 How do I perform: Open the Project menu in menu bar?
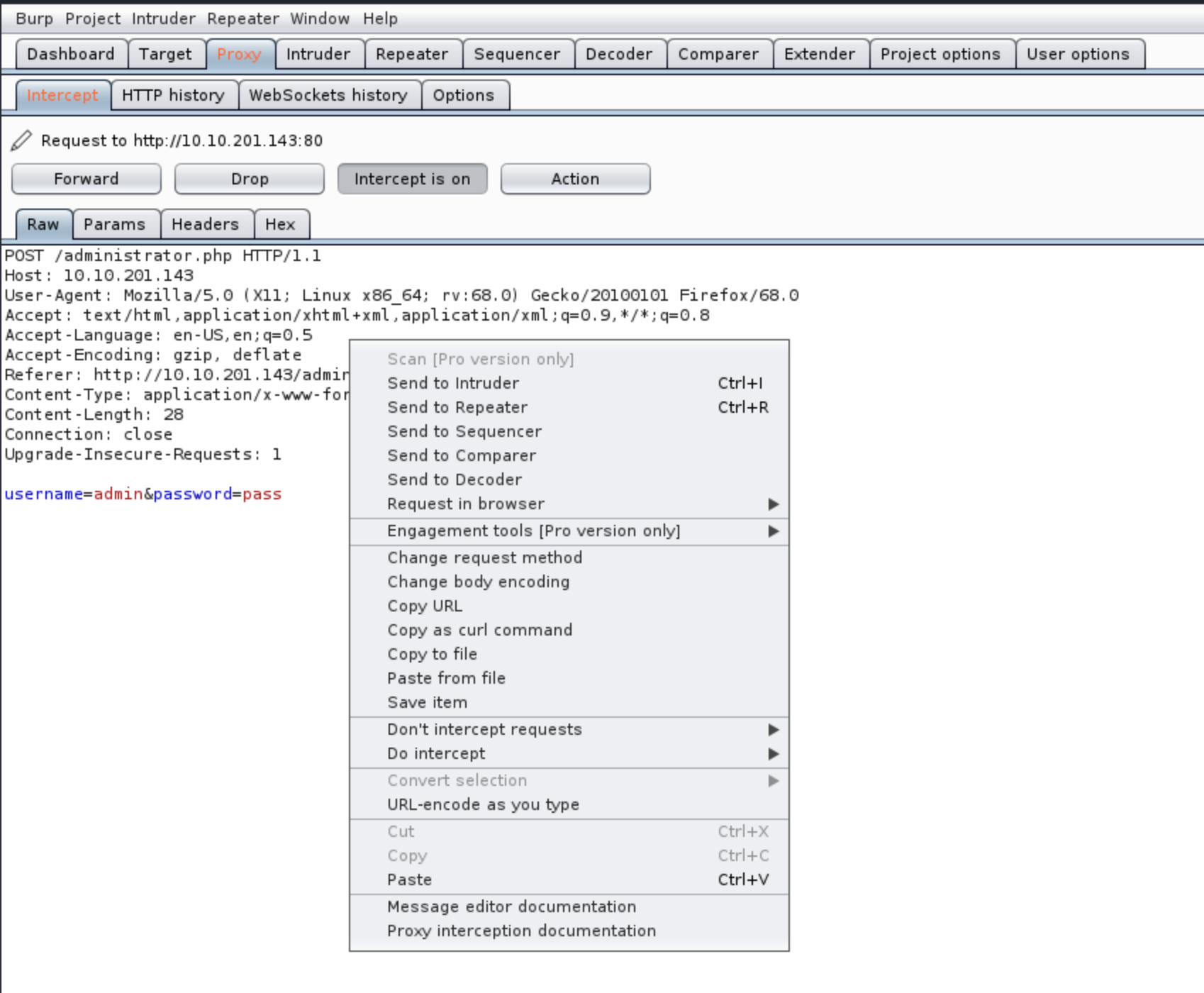point(92,18)
